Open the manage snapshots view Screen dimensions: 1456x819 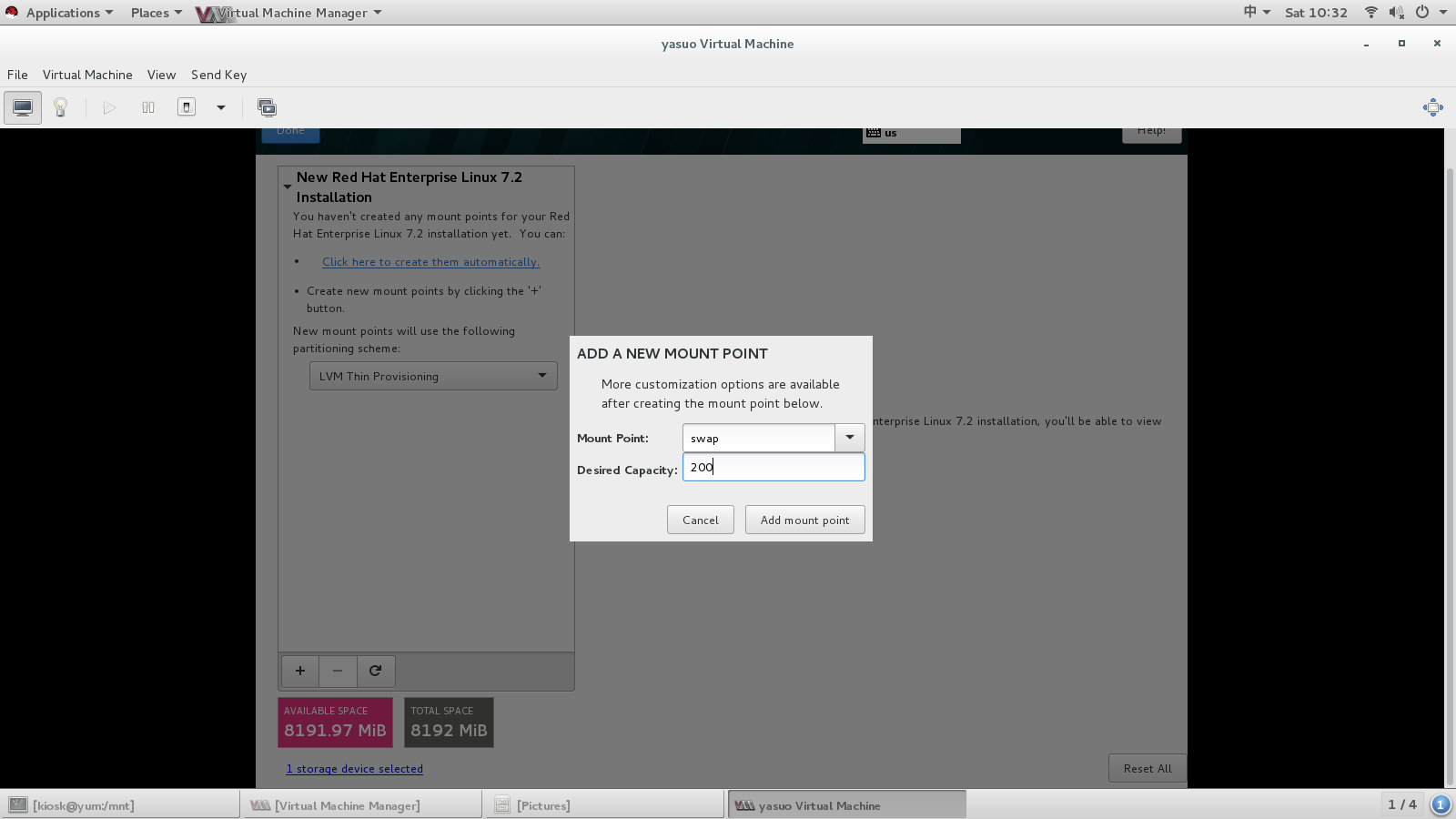(x=267, y=107)
